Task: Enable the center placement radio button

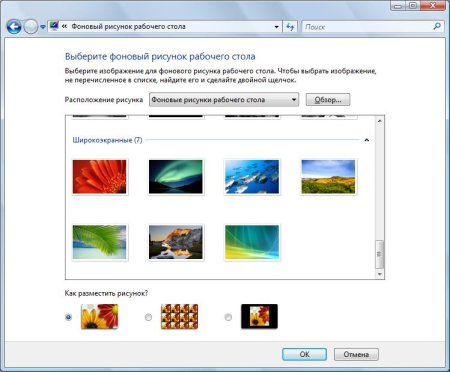Action: [228, 317]
